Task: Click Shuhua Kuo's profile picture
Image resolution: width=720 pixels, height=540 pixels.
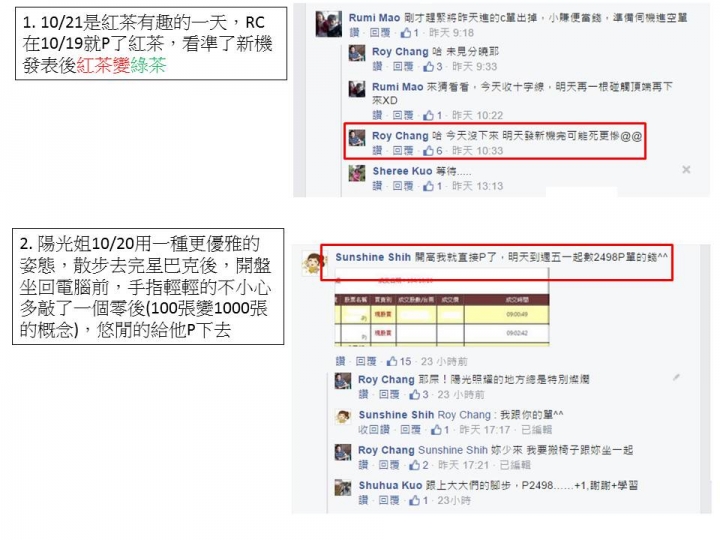Action: pyautogui.click(x=343, y=488)
